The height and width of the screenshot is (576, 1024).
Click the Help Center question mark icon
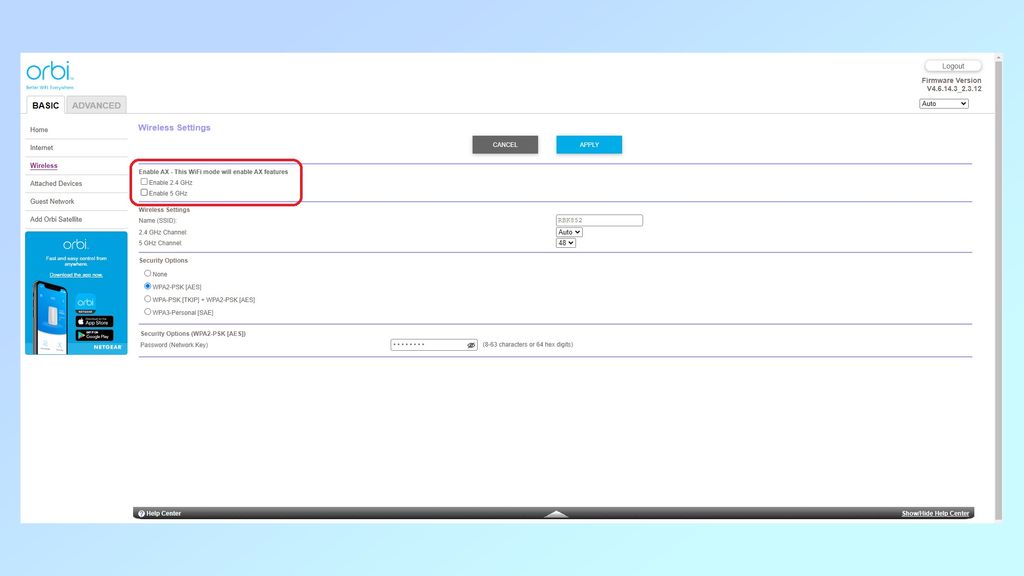click(142, 513)
